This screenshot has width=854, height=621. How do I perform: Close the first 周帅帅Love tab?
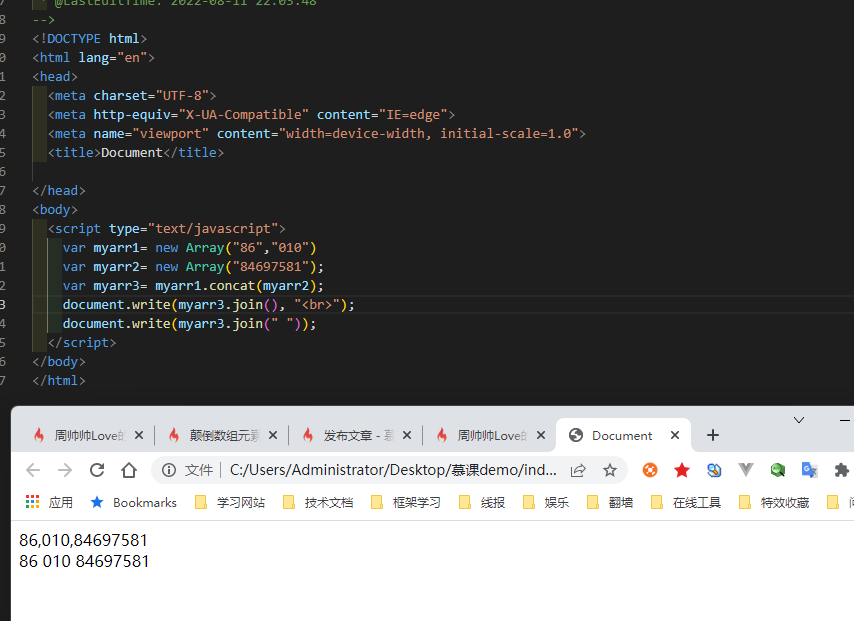[139, 435]
